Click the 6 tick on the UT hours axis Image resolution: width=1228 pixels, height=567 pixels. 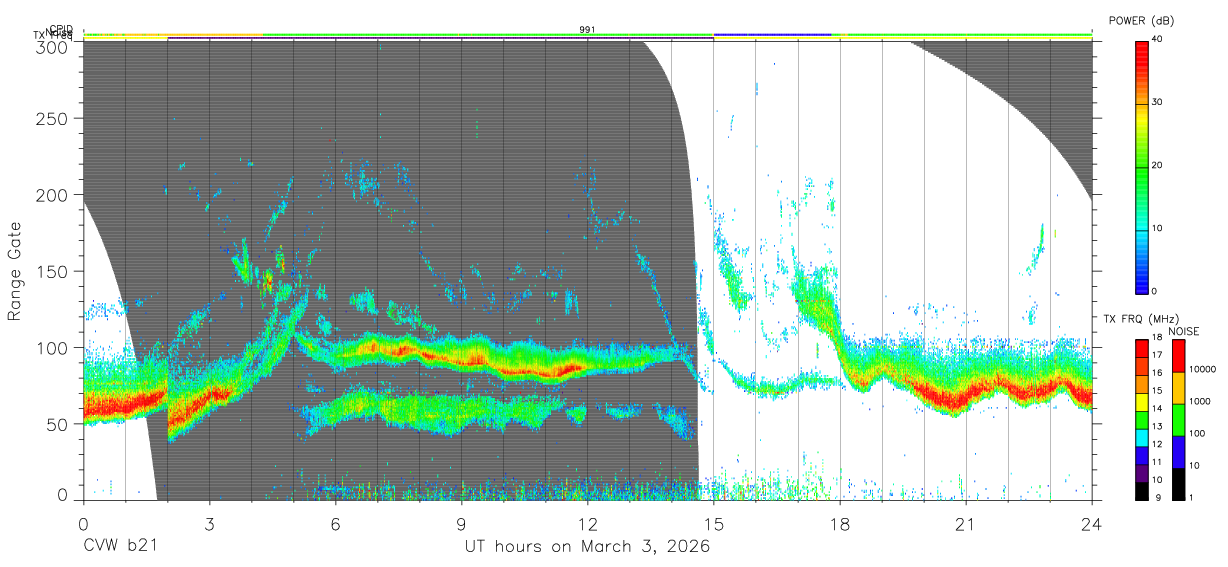(x=335, y=523)
